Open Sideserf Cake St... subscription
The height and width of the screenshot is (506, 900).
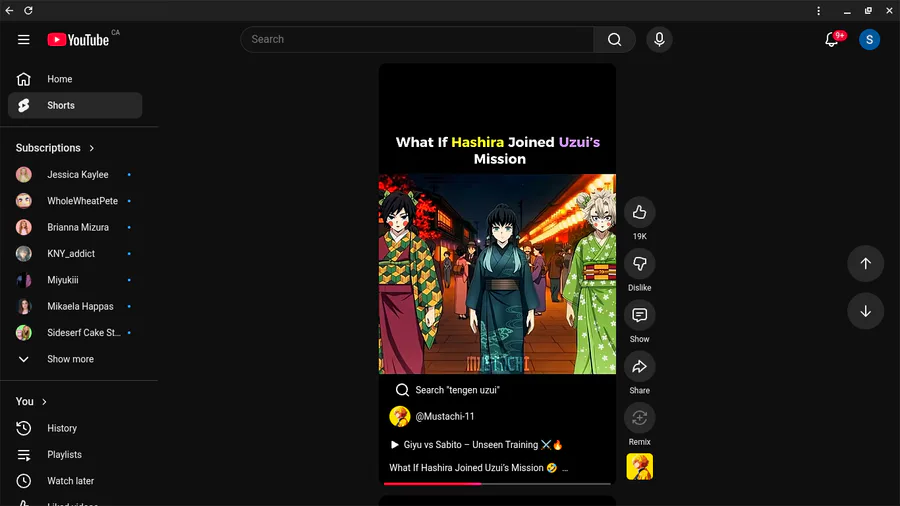pos(75,333)
